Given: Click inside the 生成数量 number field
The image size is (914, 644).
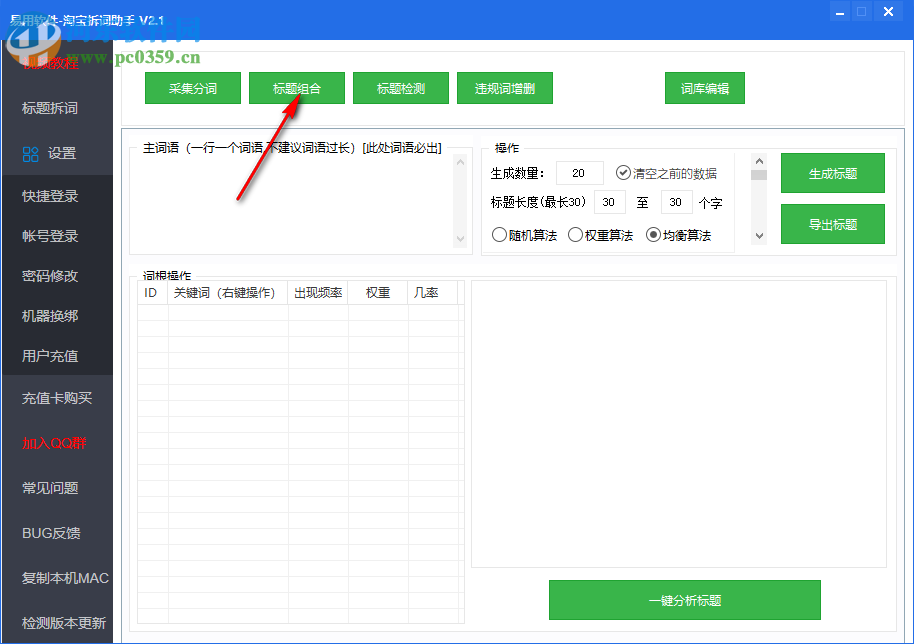Looking at the screenshot, I should pos(579,172).
